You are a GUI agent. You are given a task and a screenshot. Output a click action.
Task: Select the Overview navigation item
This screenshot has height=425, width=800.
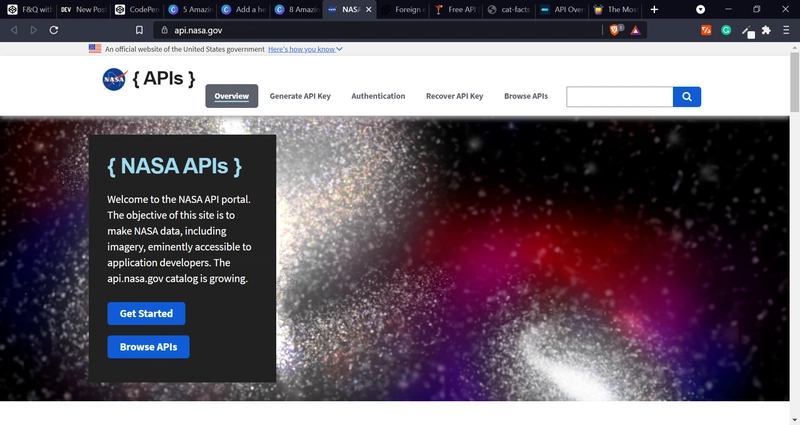pos(232,96)
